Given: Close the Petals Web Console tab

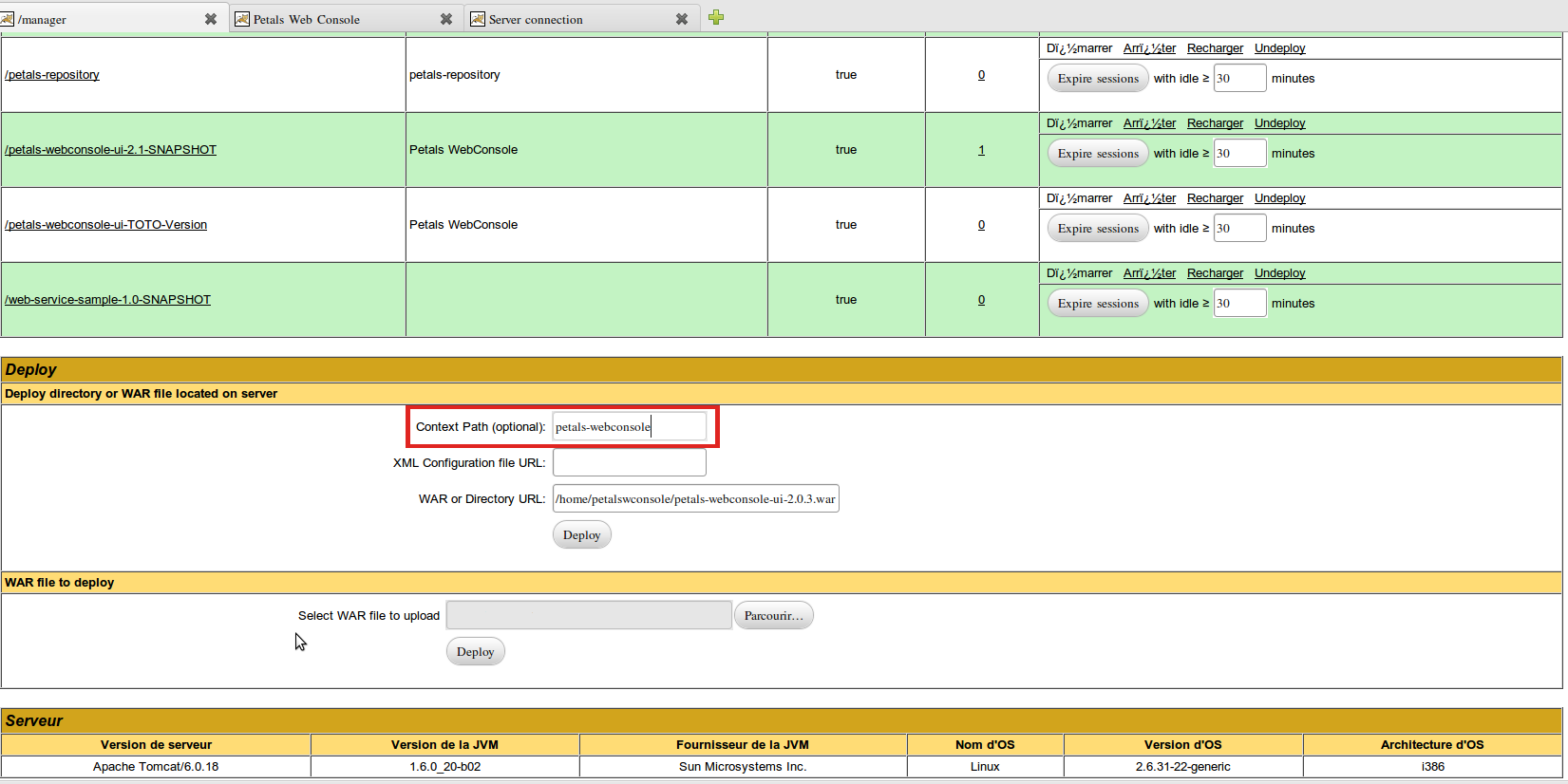Looking at the screenshot, I should pyautogui.click(x=446, y=19).
